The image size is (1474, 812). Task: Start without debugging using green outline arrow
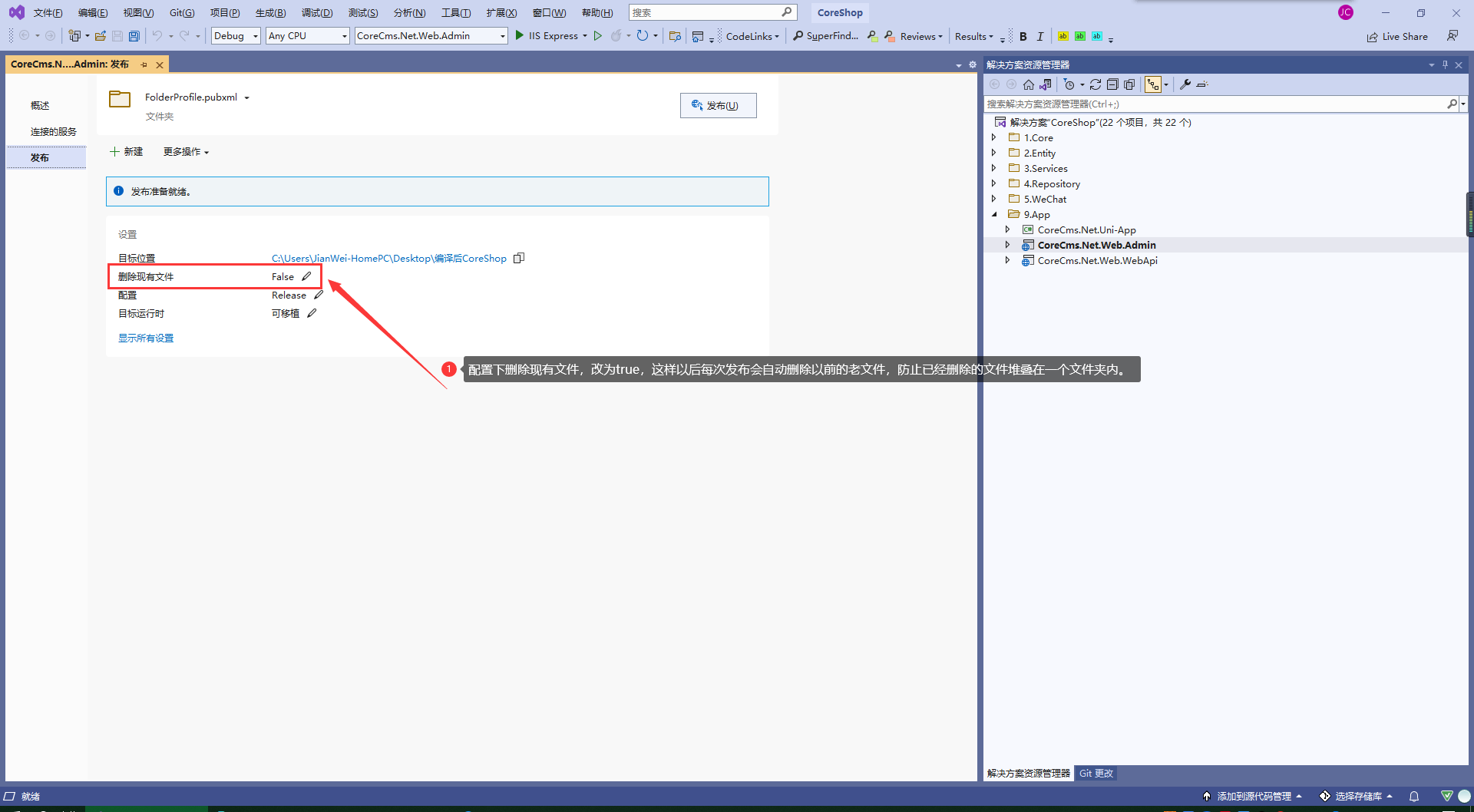tap(598, 36)
